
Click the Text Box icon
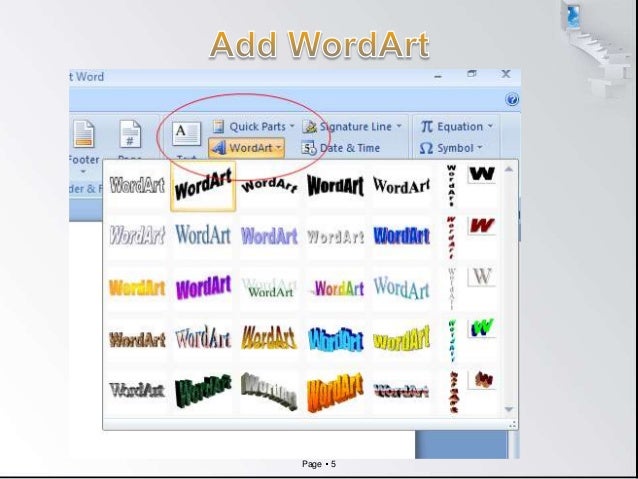(x=186, y=134)
